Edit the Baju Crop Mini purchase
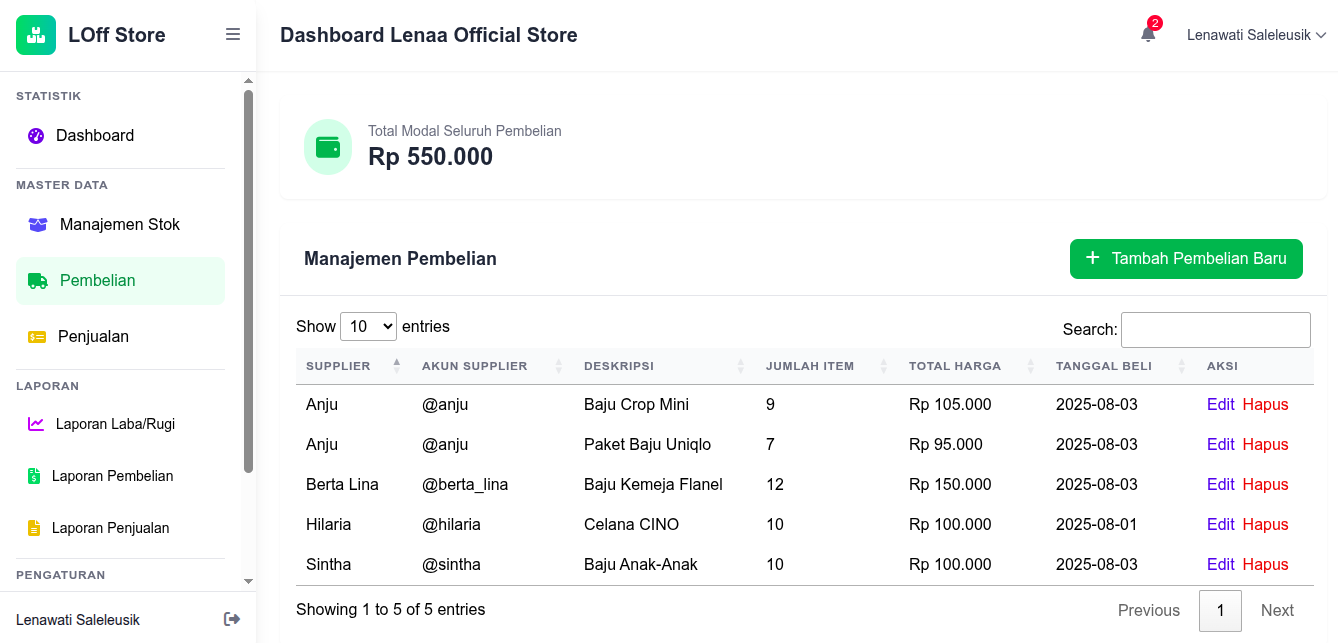The height and width of the screenshot is (643, 1338). [x=1220, y=405]
